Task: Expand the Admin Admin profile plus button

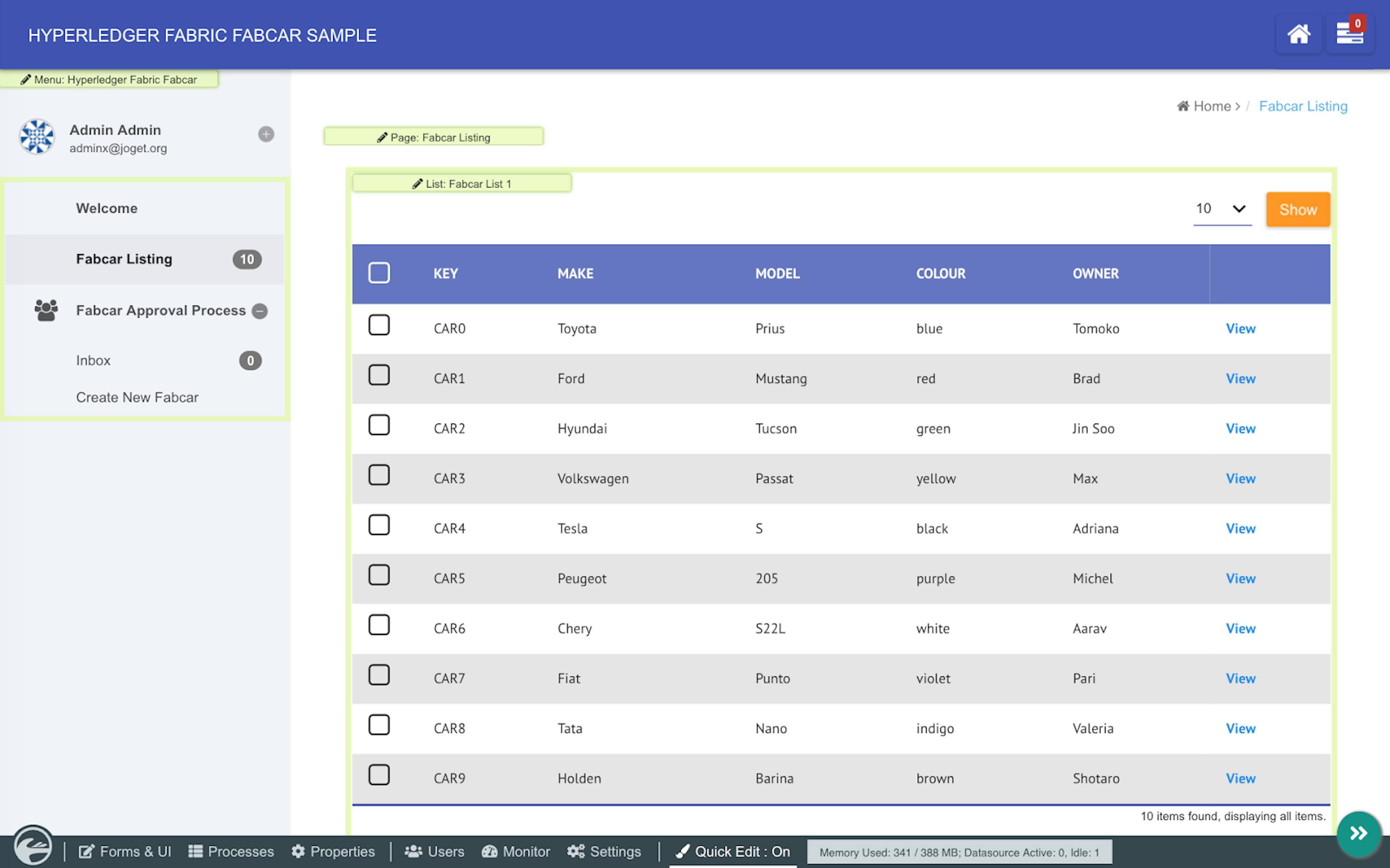Action: [x=266, y=134]
